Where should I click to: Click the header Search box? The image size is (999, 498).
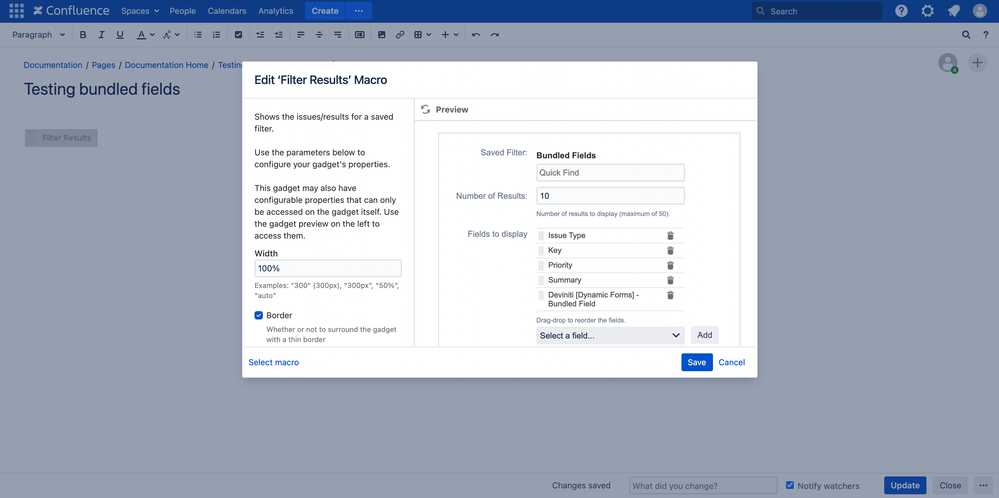tap(817, 11)
